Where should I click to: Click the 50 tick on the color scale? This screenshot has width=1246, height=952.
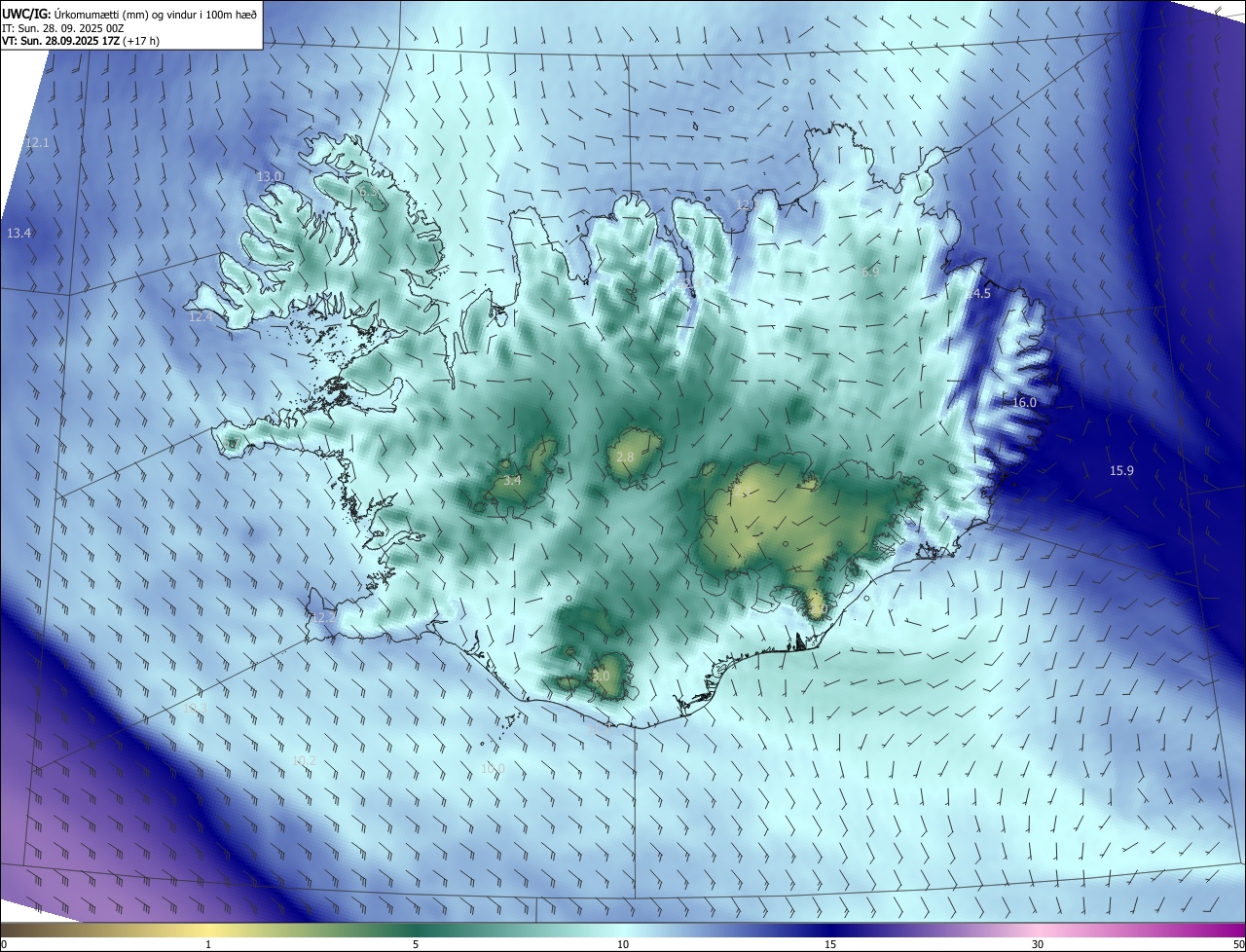click(x=1238, y=945)
